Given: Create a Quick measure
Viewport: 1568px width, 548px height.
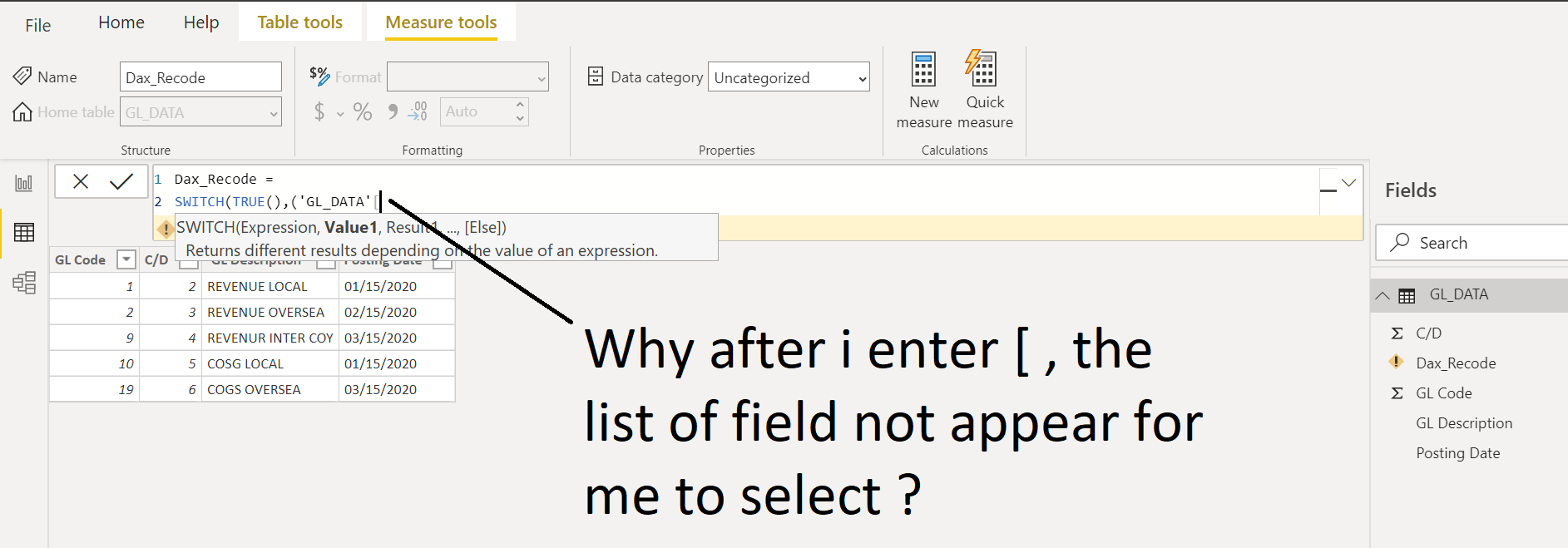Looking at the screenshot, I should click(x=985, y=90).
